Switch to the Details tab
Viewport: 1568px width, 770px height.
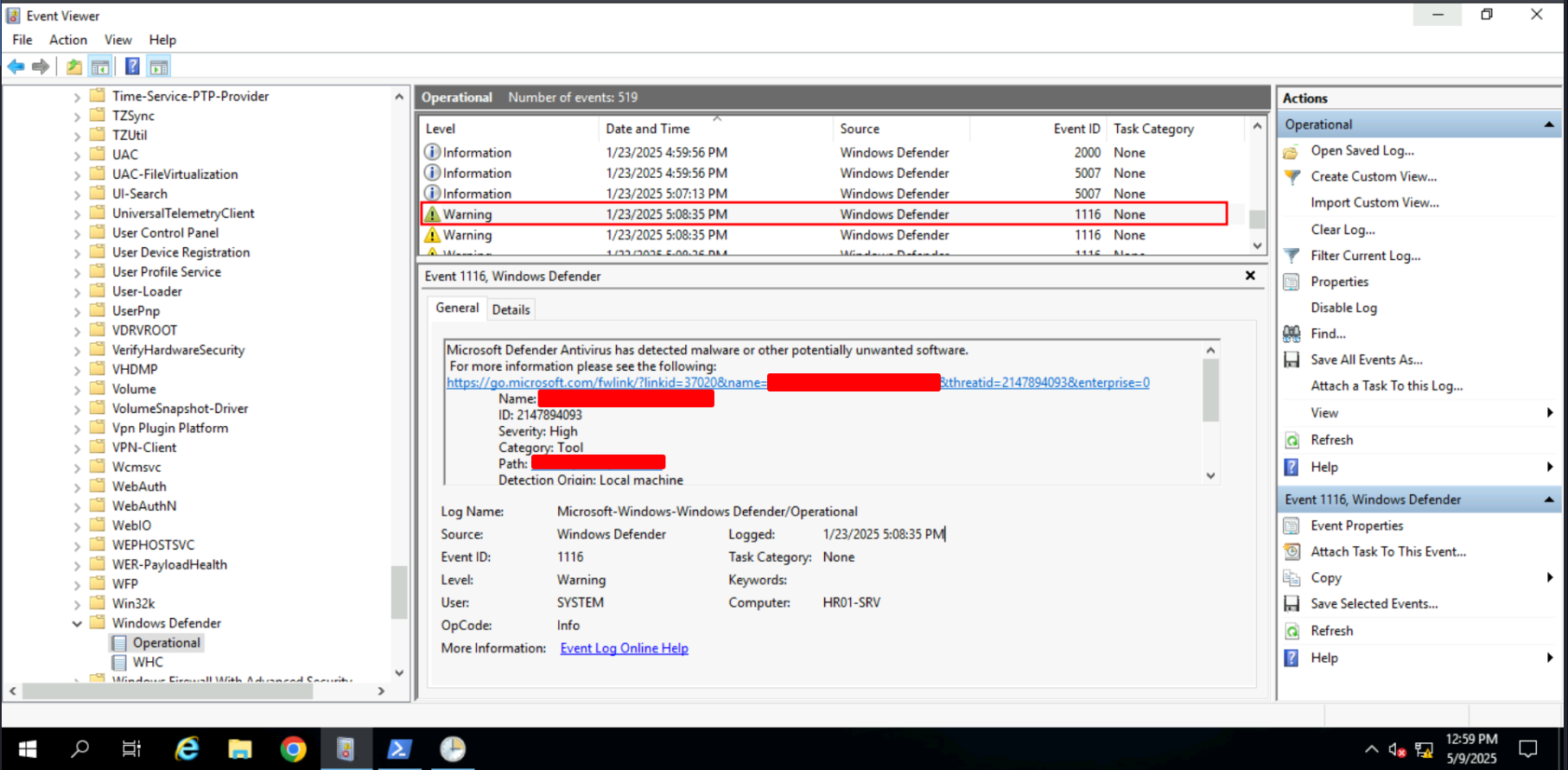tap(511, 309)
